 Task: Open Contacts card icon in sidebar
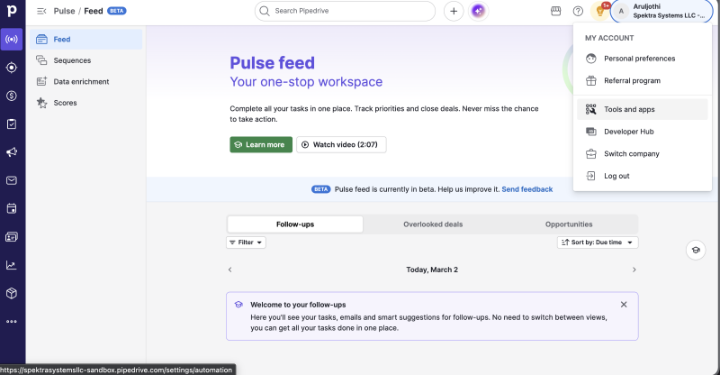pos(11,237)
